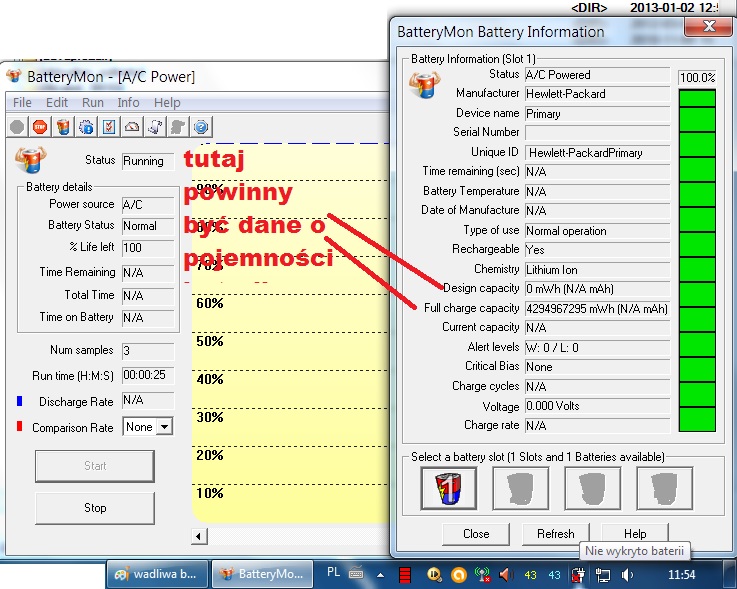737x589 pixels.
Task: Click the network monitor tray icon
Action: [602, 575]
